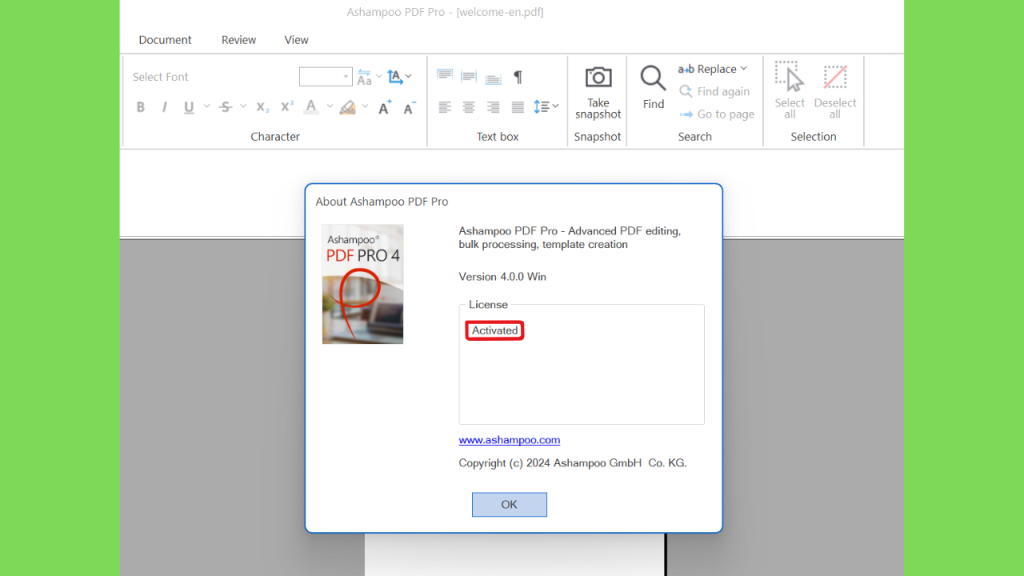Click the Activated license text
1024x576 pixels.
coord(494,330)
